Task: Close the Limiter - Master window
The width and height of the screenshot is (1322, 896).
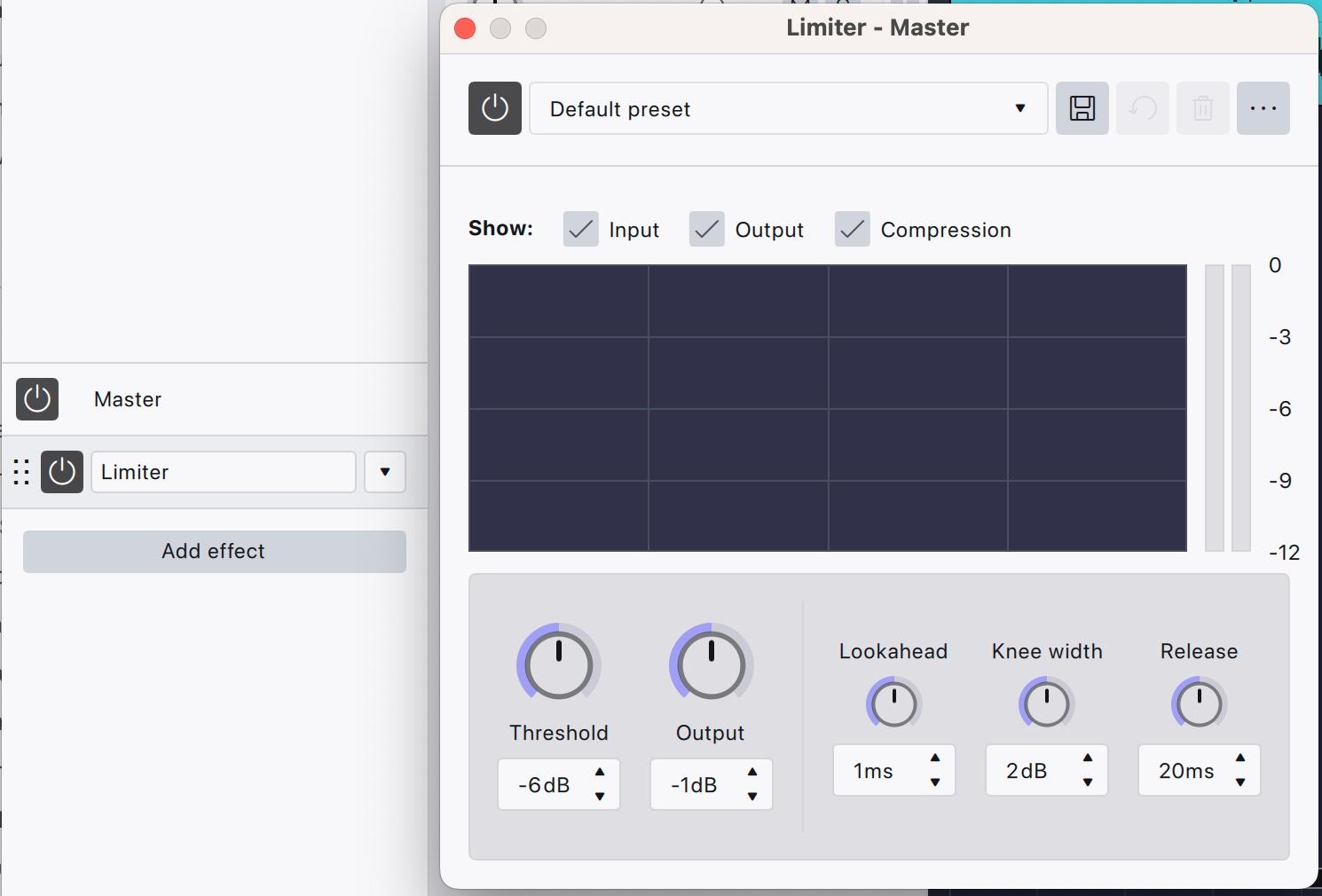Action: tap(465, 28)
